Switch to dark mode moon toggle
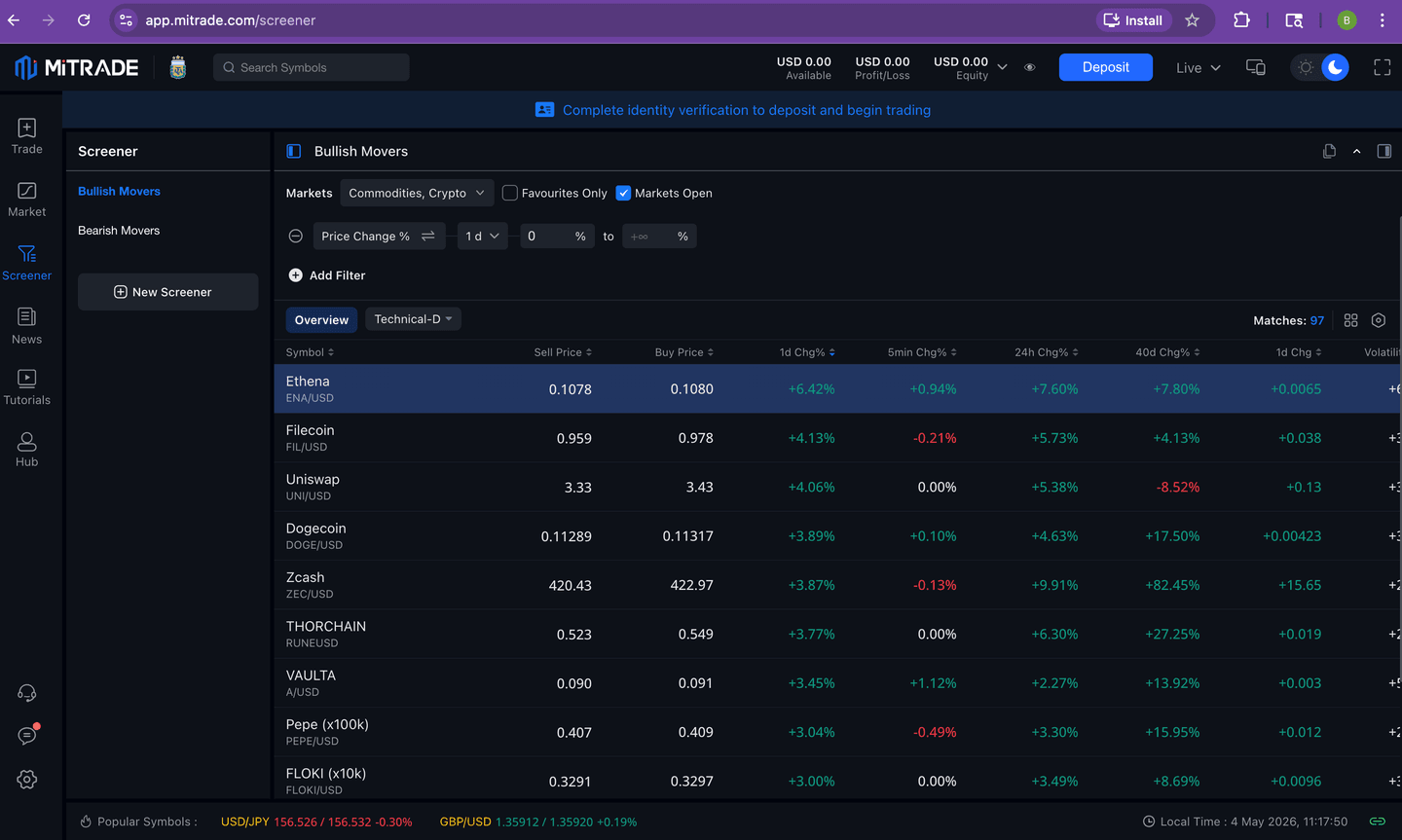 [1336, 67]
